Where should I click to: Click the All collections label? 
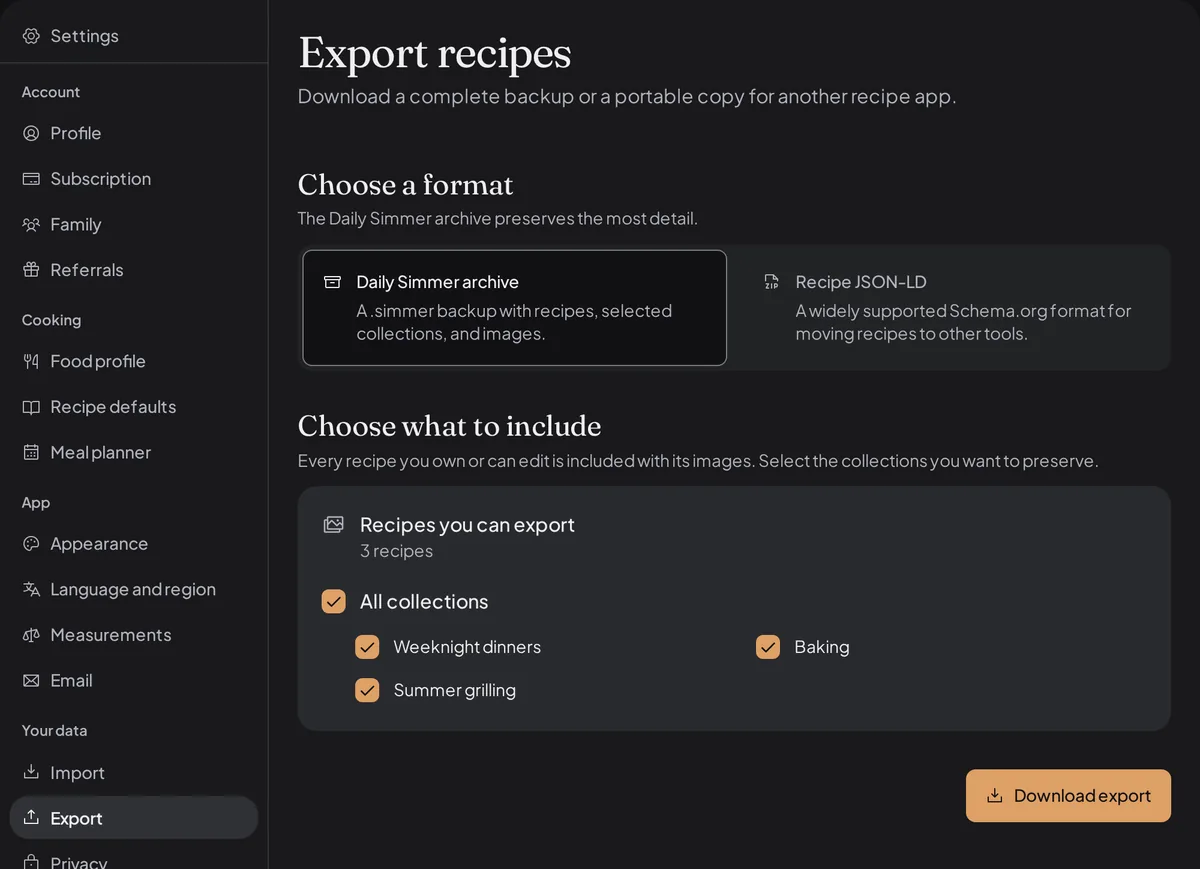(424, 601)
